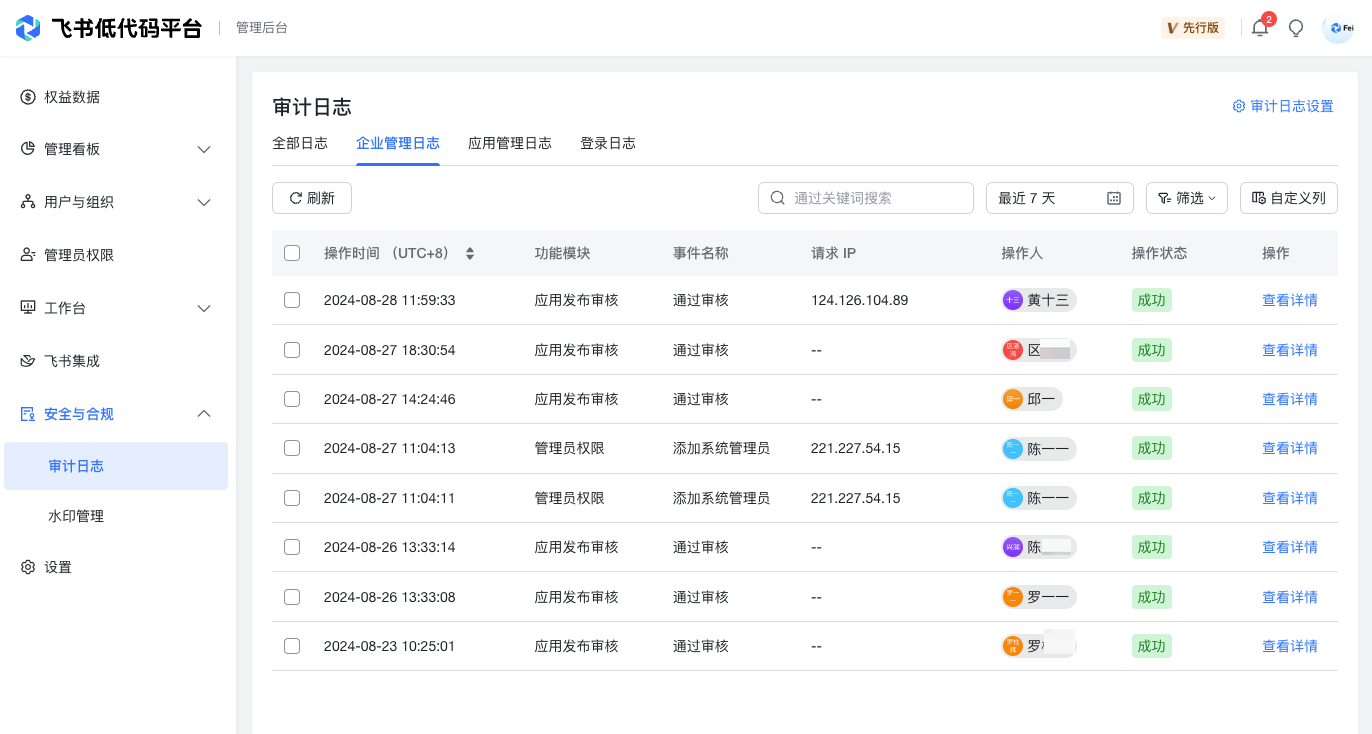This screenshot has height=734, width=1372.
Task: Open the notifications bell
Action: [x=1260, y=28]
